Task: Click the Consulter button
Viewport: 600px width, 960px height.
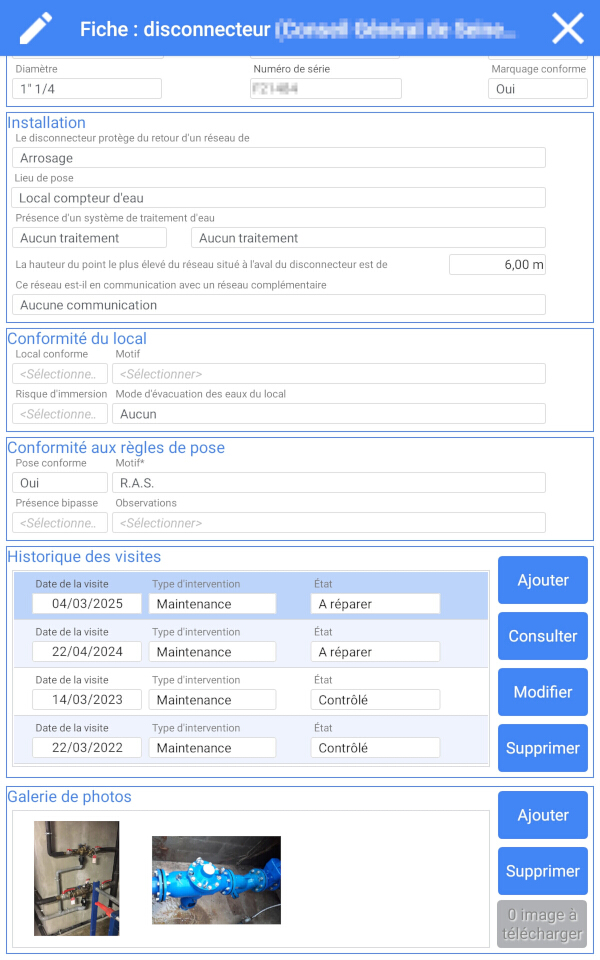Action: coord(542,636)
